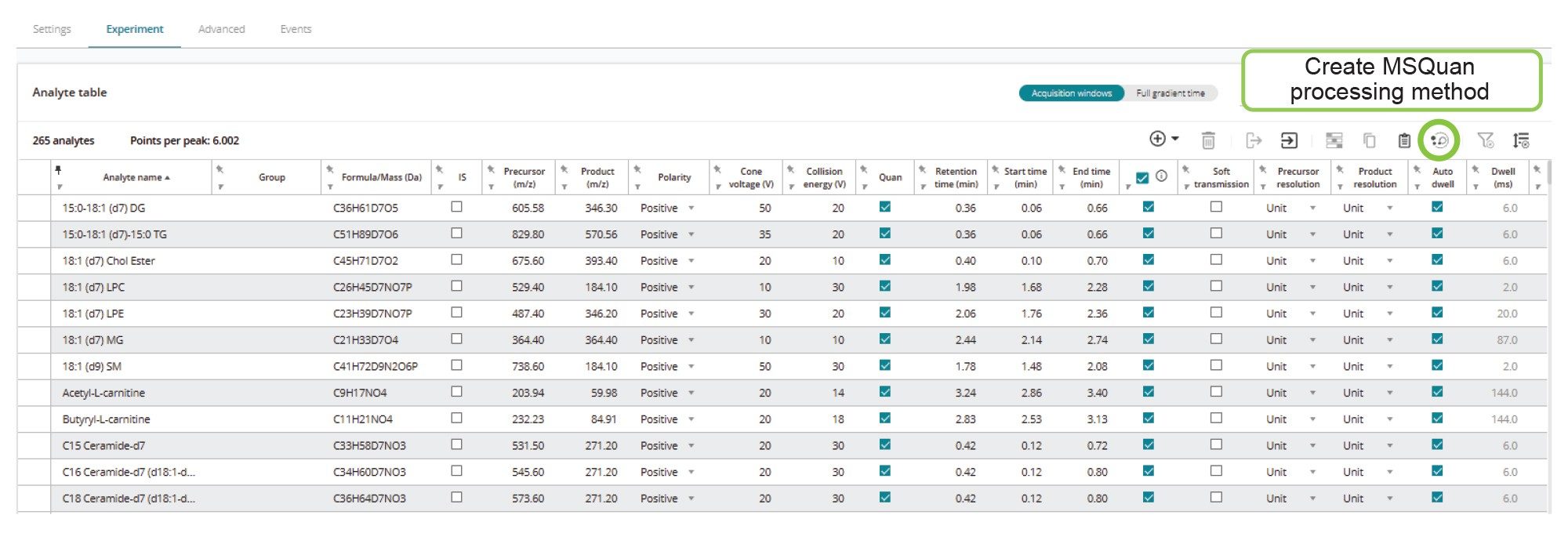Create MSQuan processing method icon

[x=1439, y=140]
